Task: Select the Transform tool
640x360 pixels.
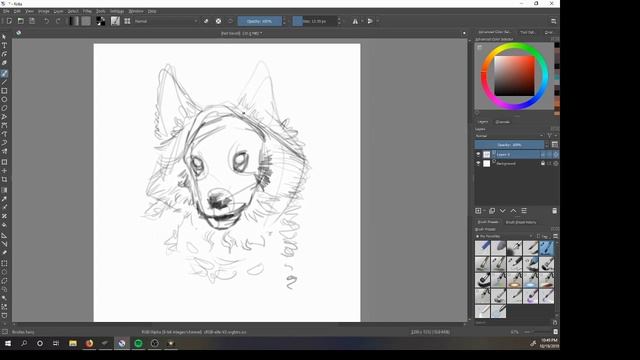Action: click(4, 162)
